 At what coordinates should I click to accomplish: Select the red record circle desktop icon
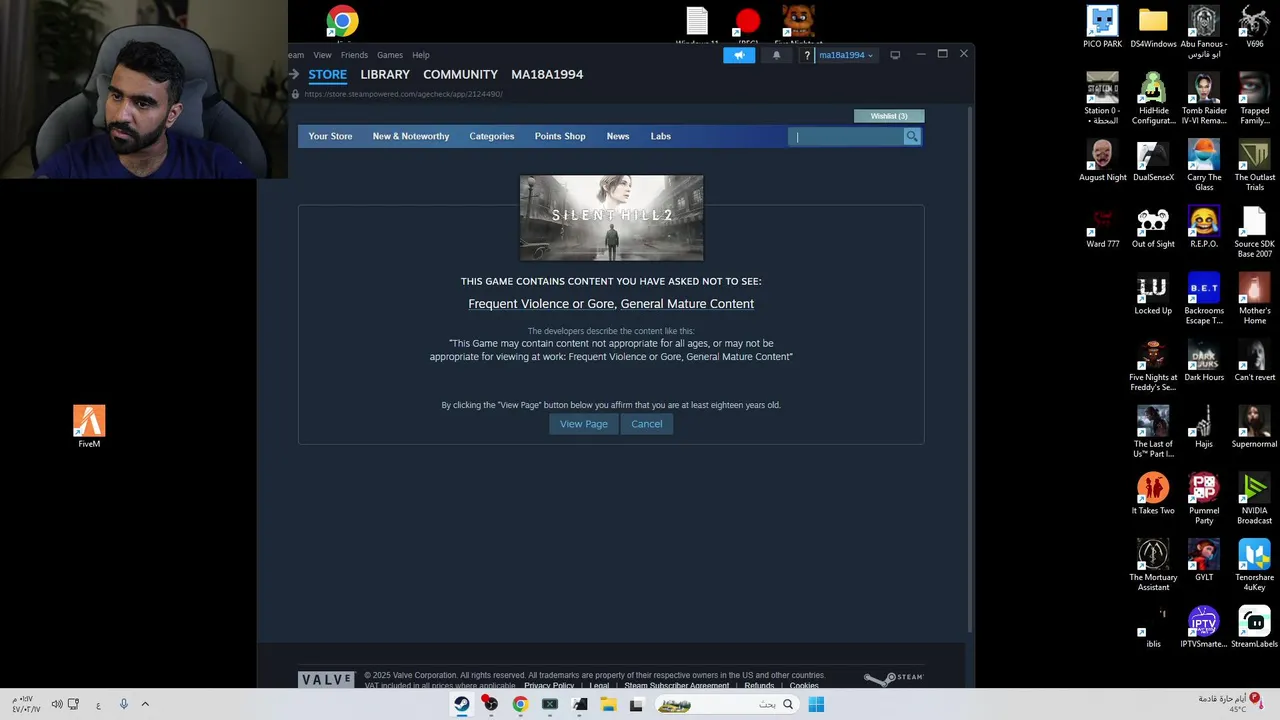click(x=747, y=24)
